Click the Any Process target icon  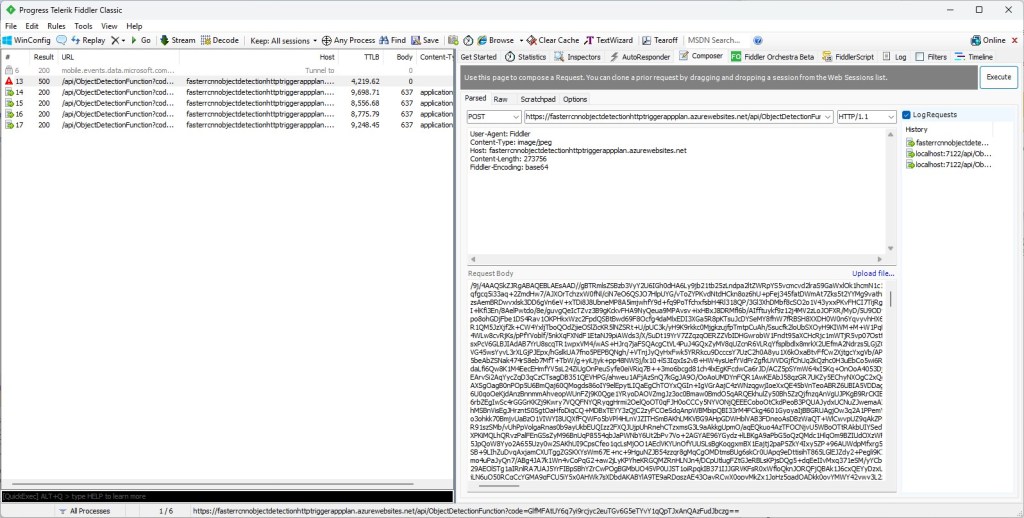(325, 40)
